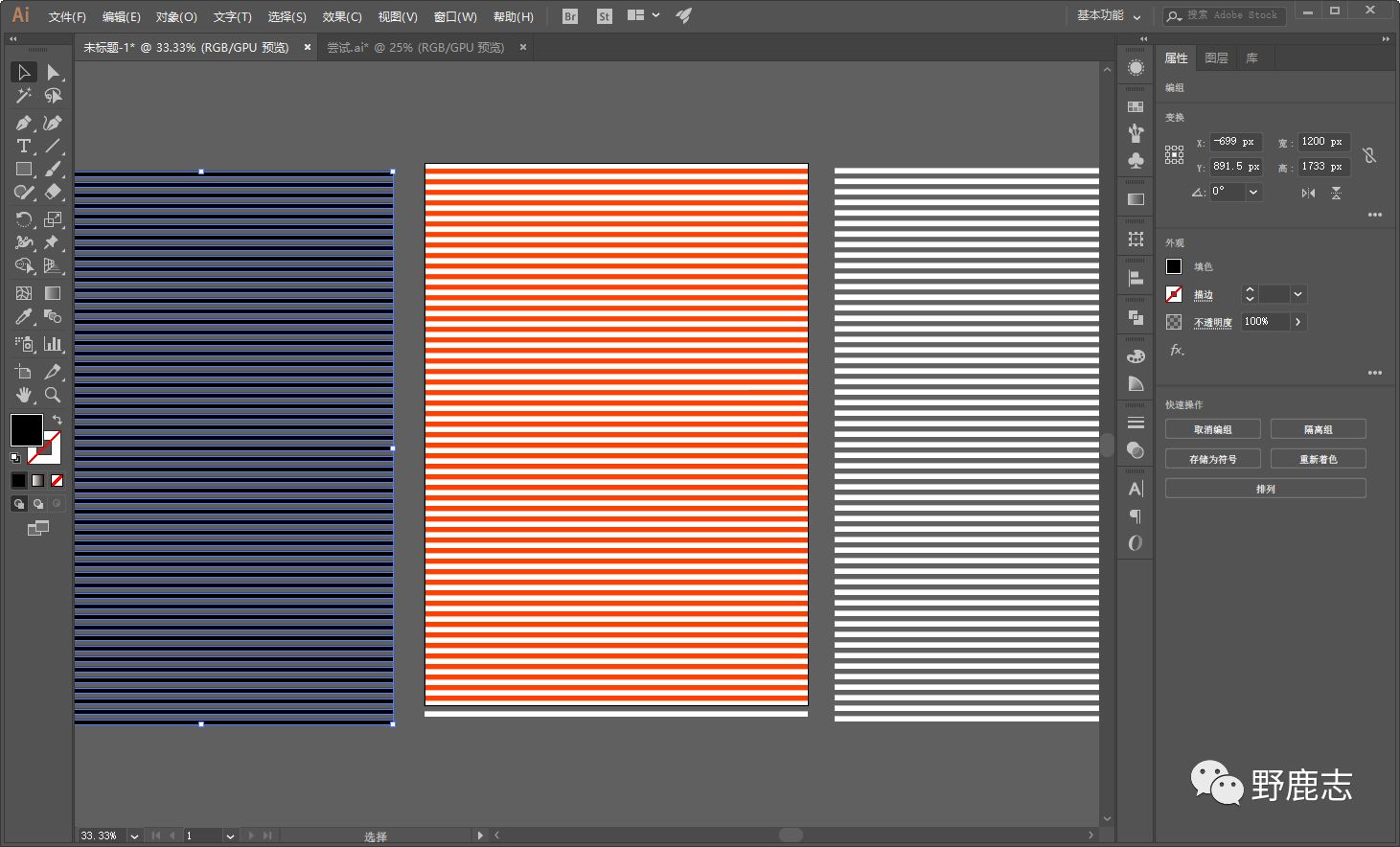This screenshot has height=847, width=1400.
Task: Pick the Type tool
Action: [23, 146]
